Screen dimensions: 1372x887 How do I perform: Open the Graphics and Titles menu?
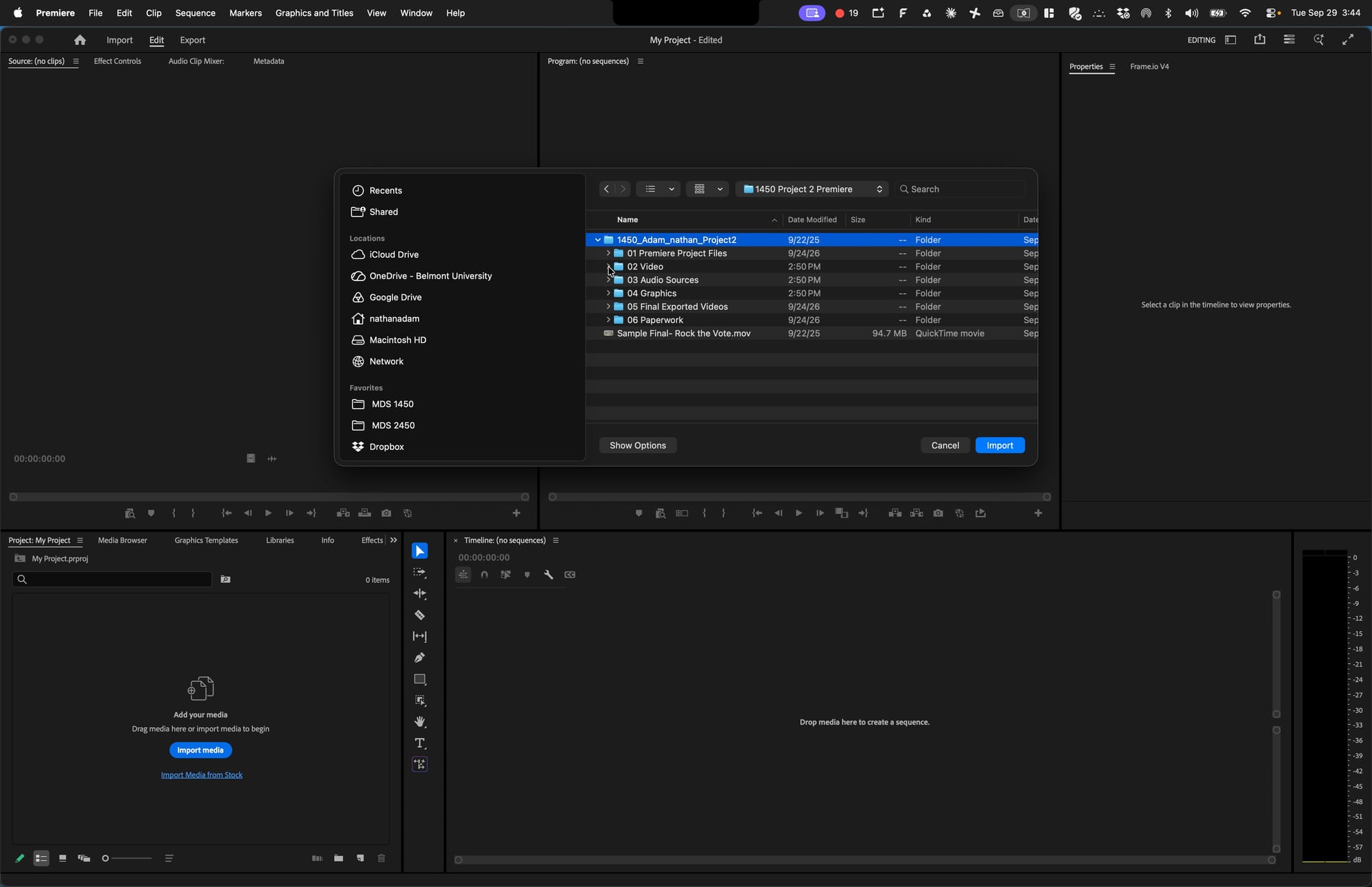click(x=314, y=13)
